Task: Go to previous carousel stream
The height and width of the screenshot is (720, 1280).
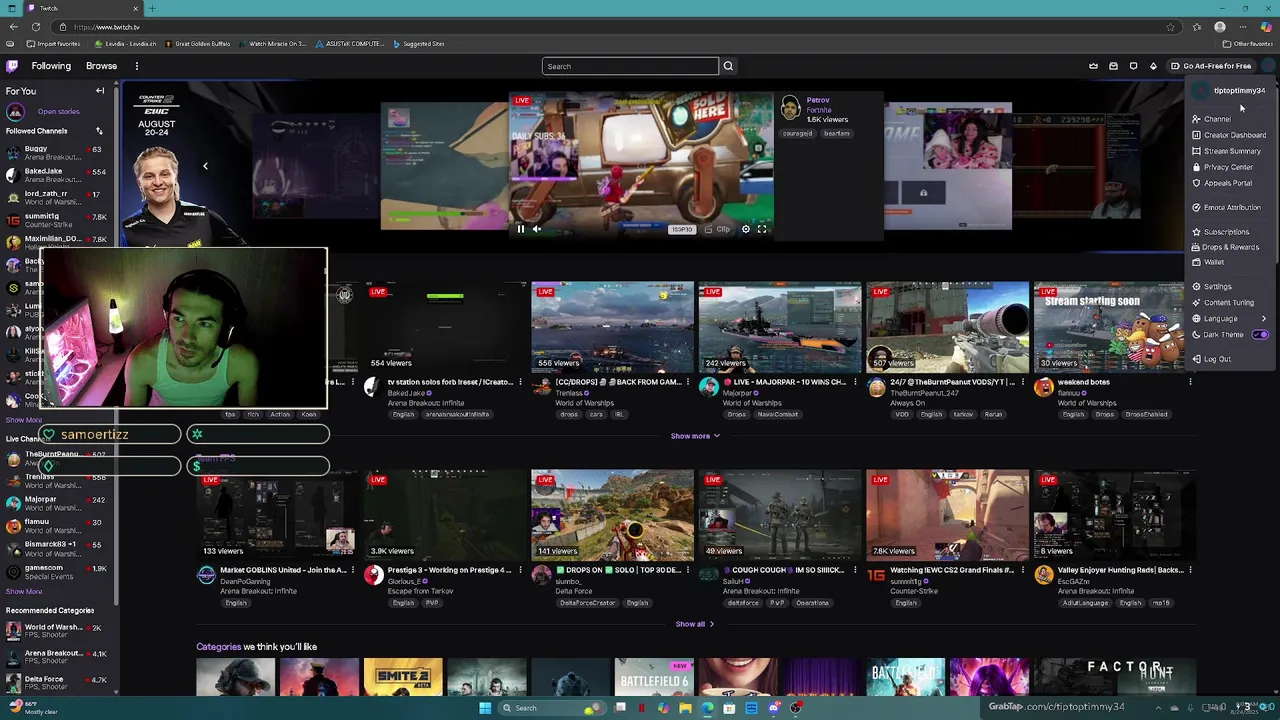Action: tap(205, 166)
